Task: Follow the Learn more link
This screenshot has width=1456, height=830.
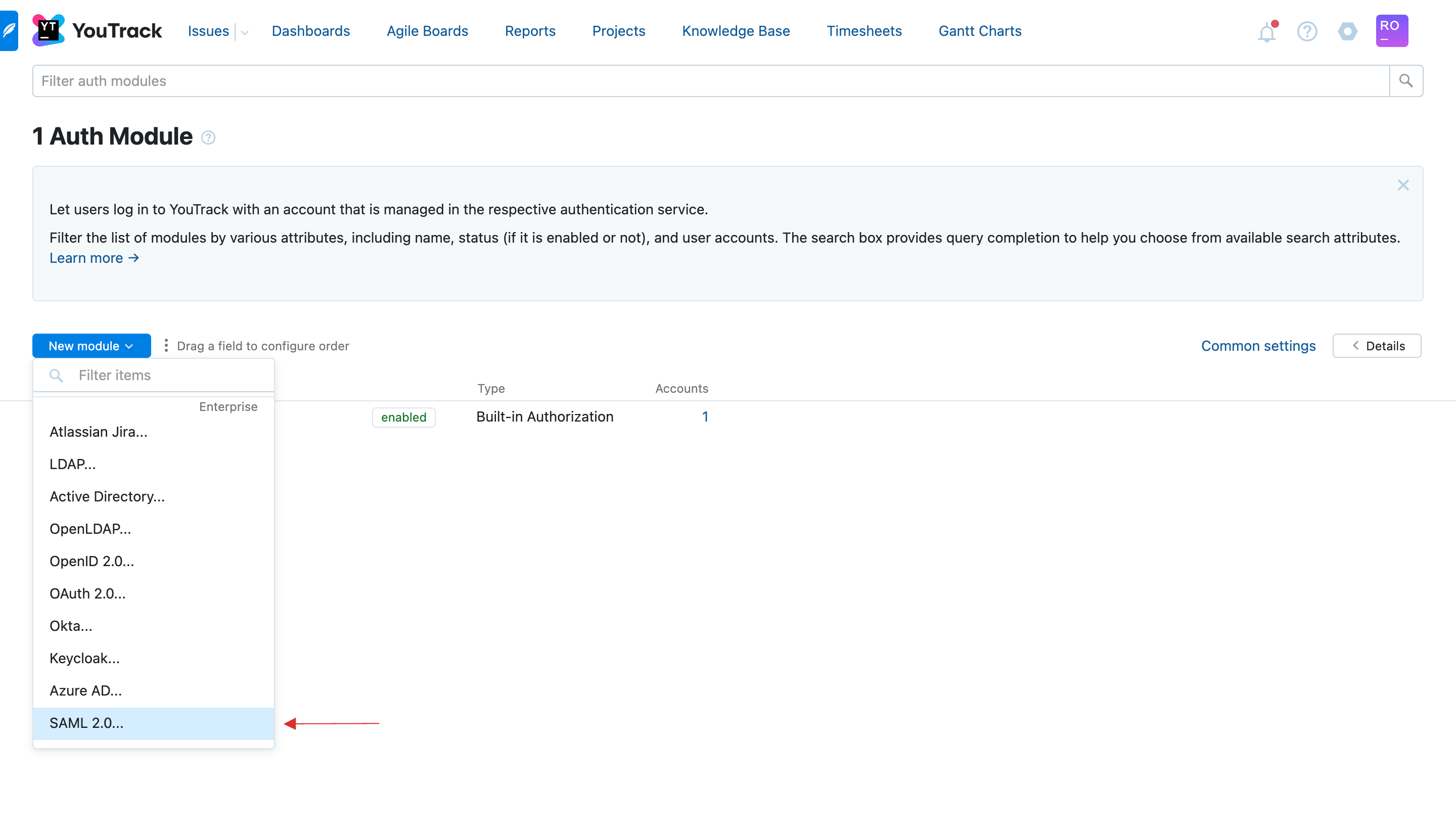Action: click(93, 258)
